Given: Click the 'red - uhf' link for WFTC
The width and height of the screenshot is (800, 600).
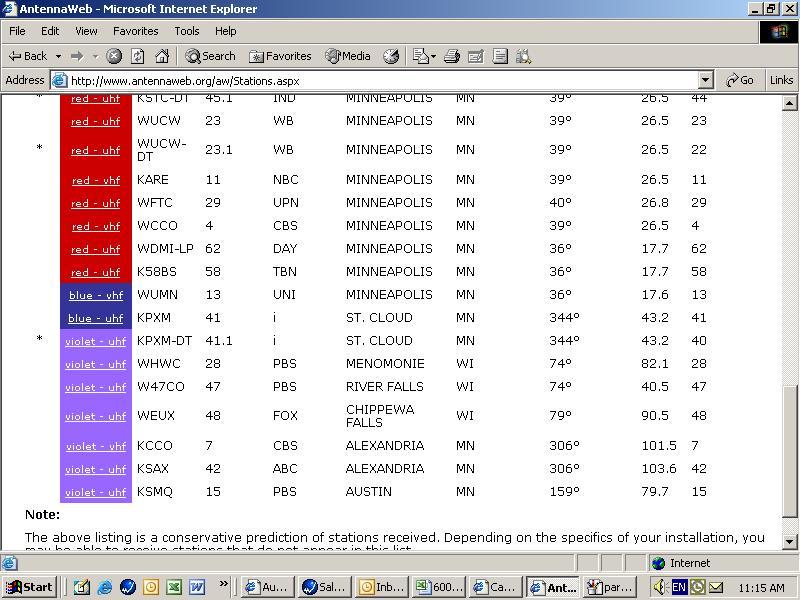Looking at the screenshot, I should pyautogui.click(x=96, y=203).
